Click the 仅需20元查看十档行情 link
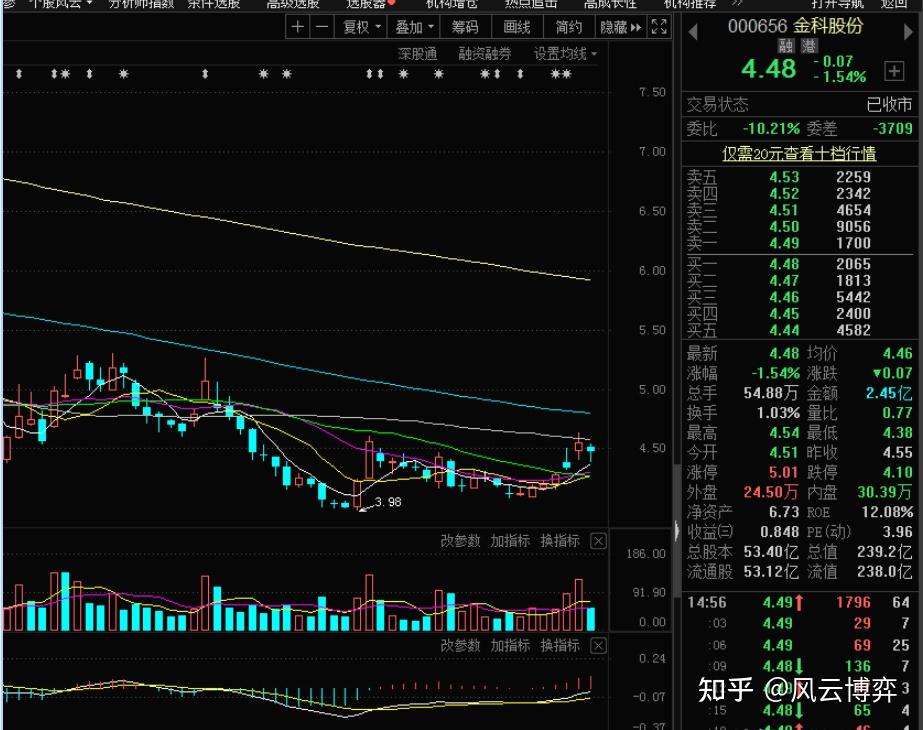 click(799, 153)
